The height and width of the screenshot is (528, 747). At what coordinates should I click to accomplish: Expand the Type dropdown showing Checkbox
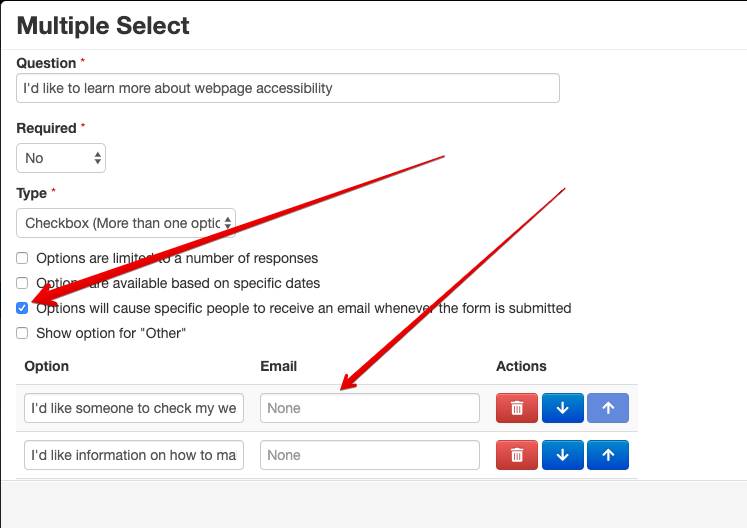click(x=126, y=222)
